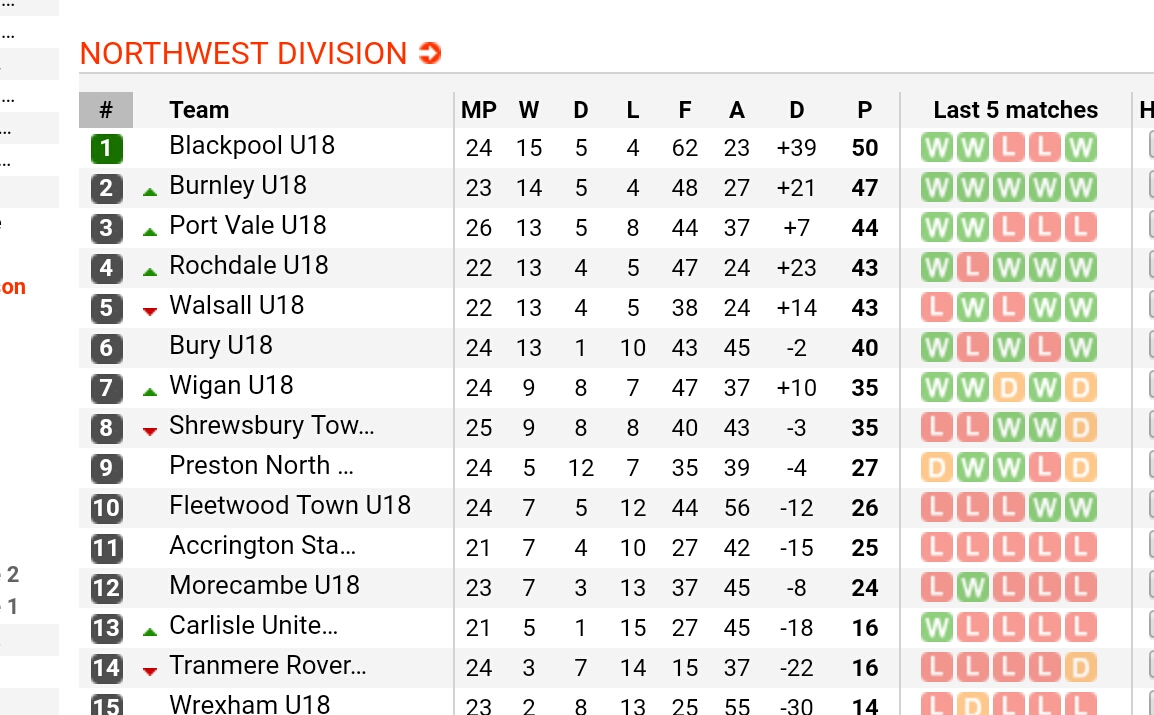Click the Last 5 matches column header
1154x715 pixels.
coord(1016,110)
